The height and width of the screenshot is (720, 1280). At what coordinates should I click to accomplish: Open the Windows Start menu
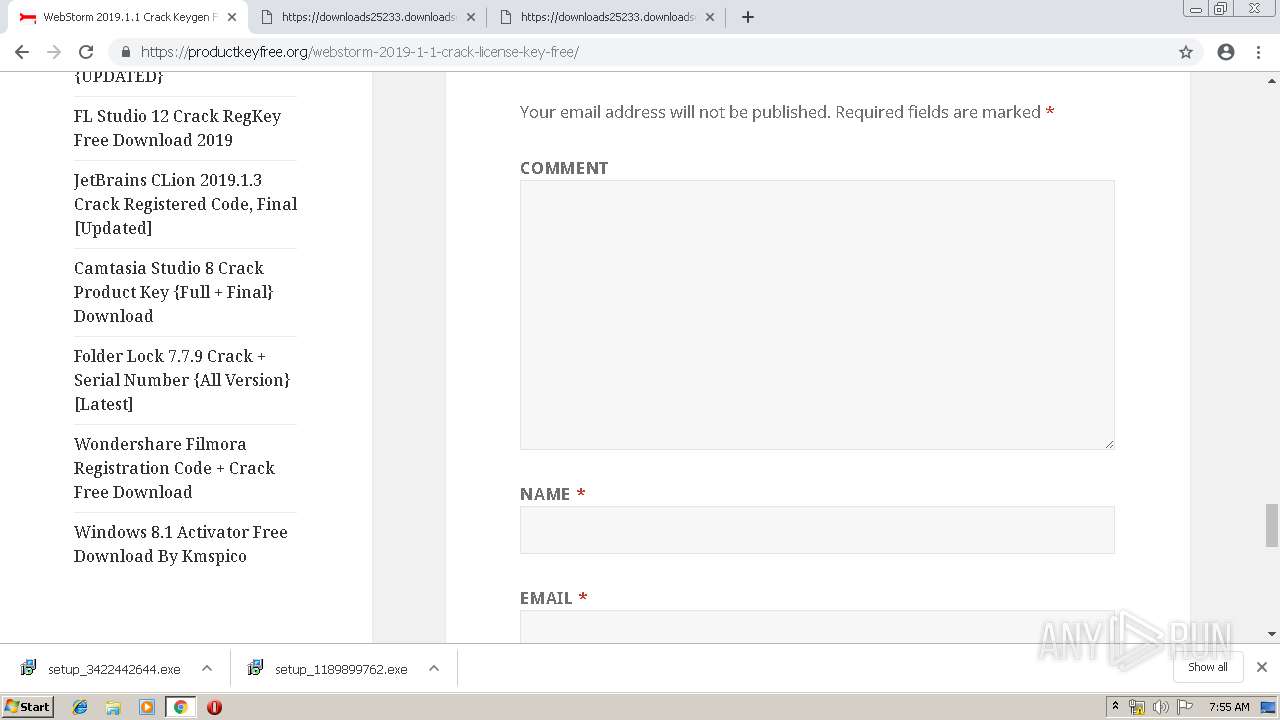28,707
